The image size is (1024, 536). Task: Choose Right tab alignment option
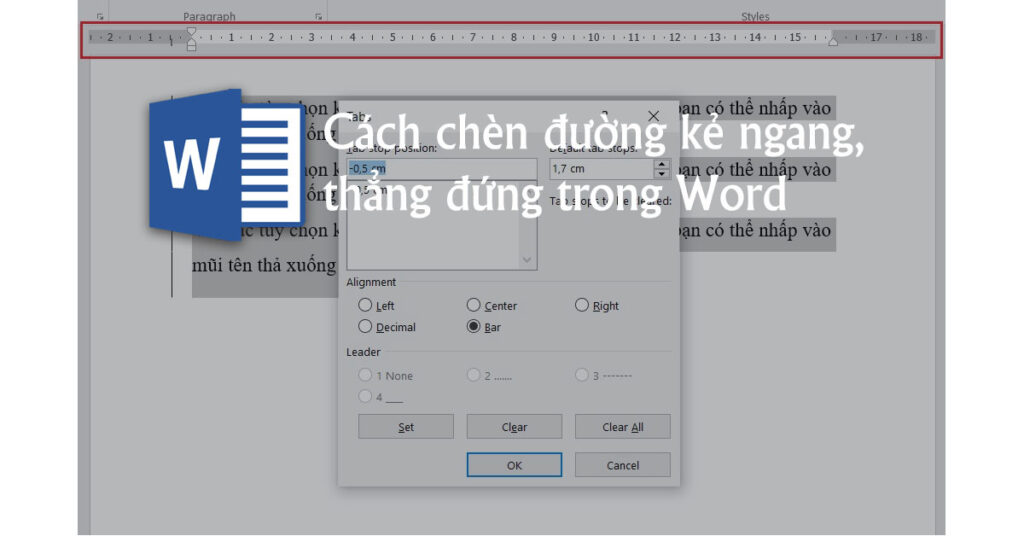582,306
